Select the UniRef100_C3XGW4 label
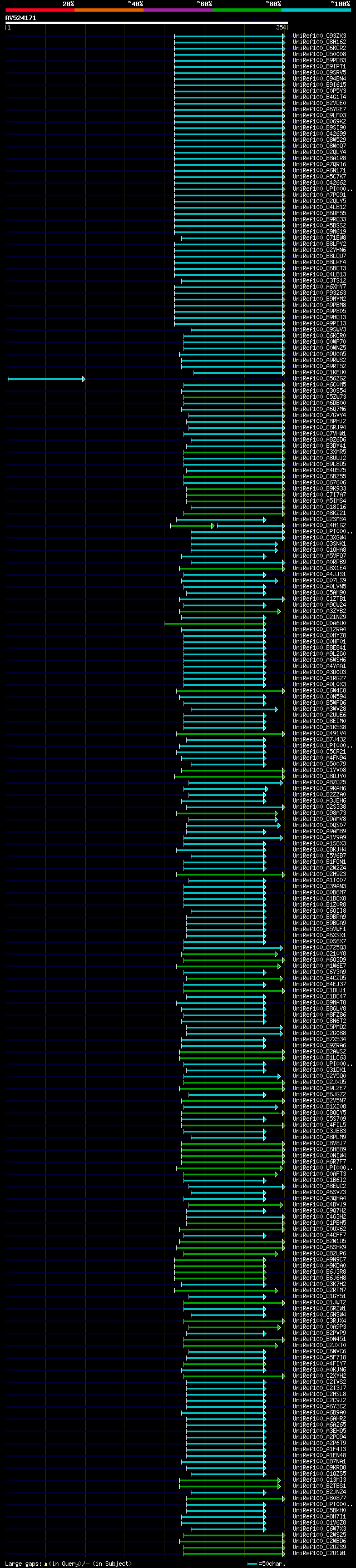 tap(319, 537)
